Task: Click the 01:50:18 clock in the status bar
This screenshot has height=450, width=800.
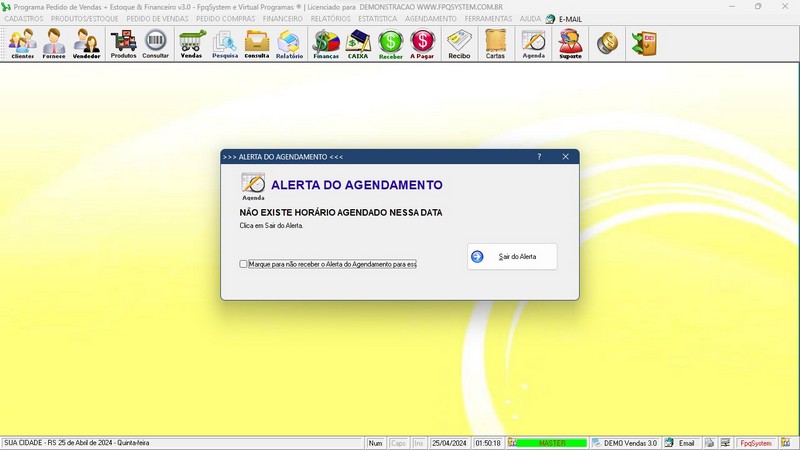Action: pos(488,443)
